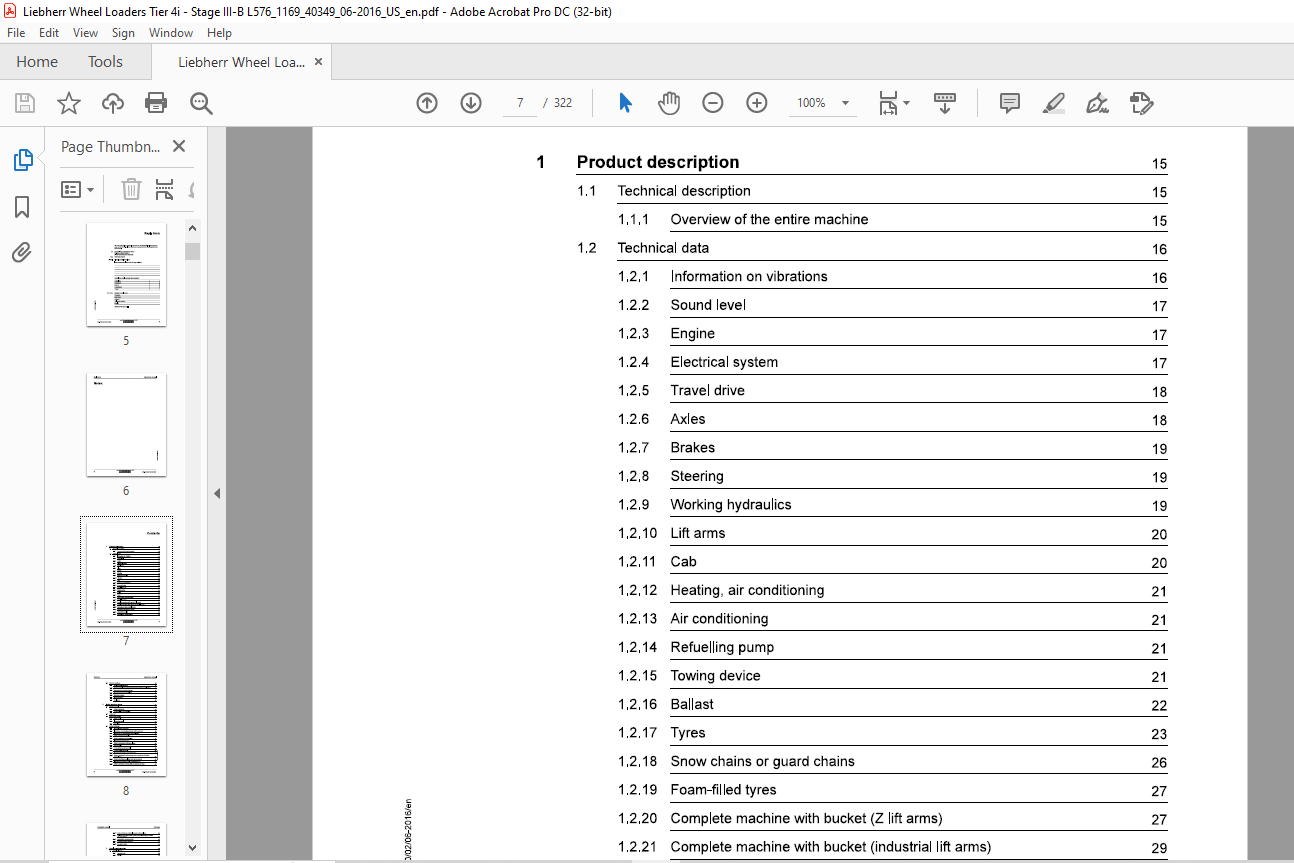Click the 'Axles' contents entry

688,419
